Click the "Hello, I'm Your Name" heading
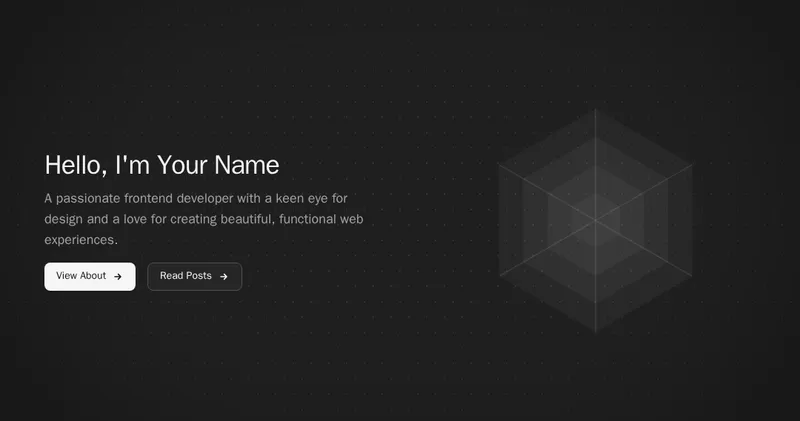The width and height of the screenshot is (800, 421). 162,165
